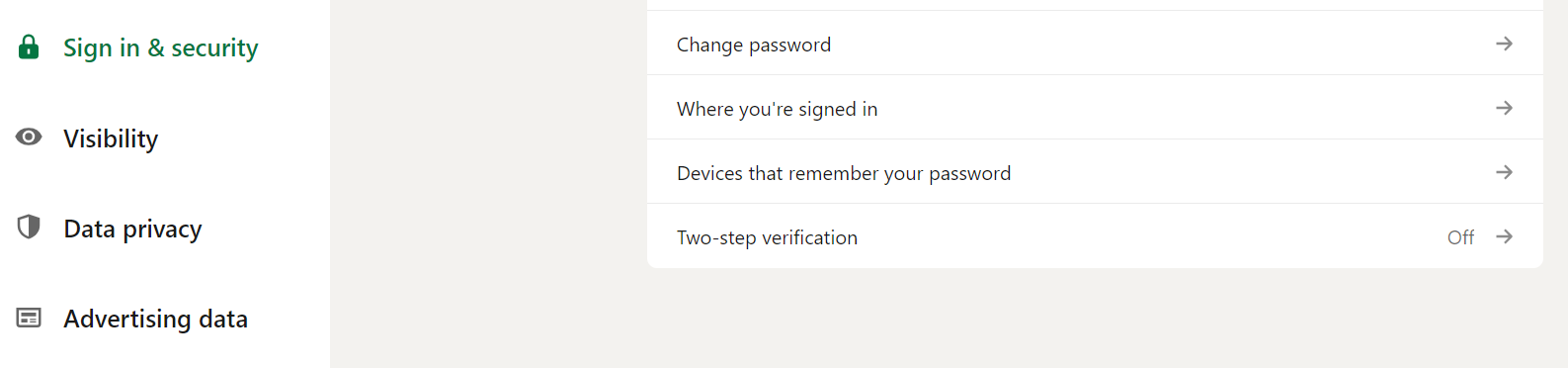The height and width of the screenshot is (368, 1568).
Task: Click the Off status of Two-step verification
Action: pos(1460,237)
